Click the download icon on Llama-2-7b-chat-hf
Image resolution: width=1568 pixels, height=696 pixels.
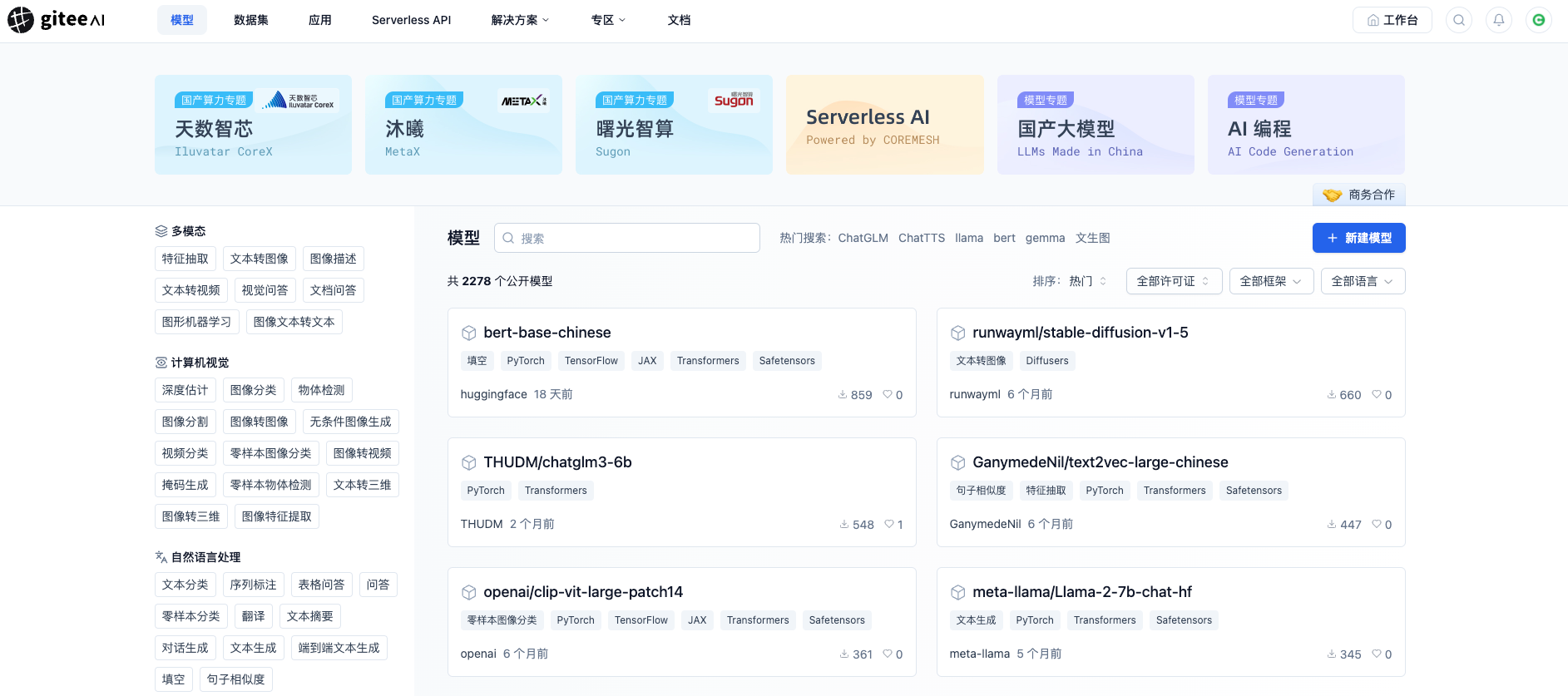pos(1332,654)
